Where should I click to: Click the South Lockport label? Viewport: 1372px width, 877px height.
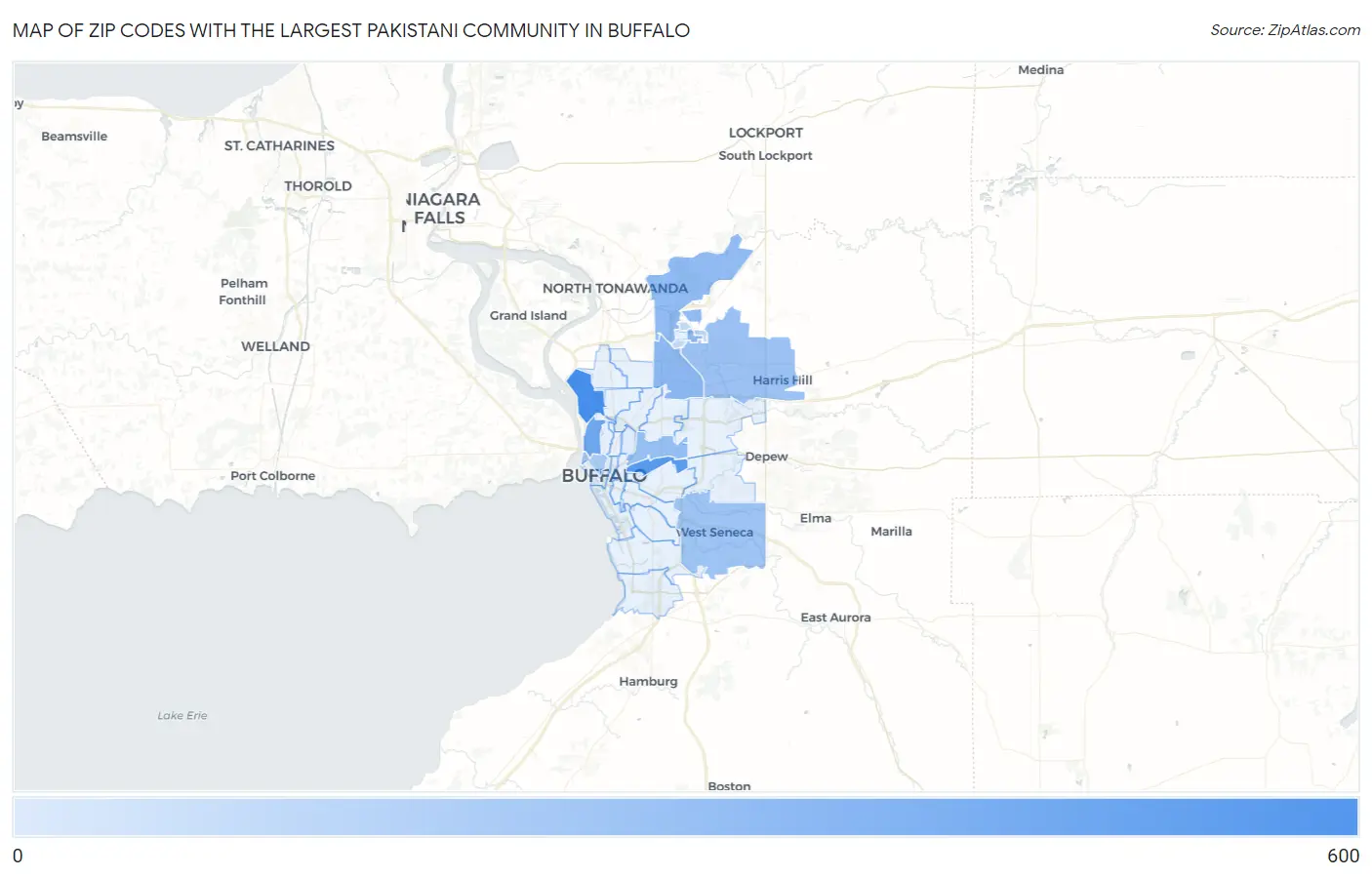click(x=765, y=155)
